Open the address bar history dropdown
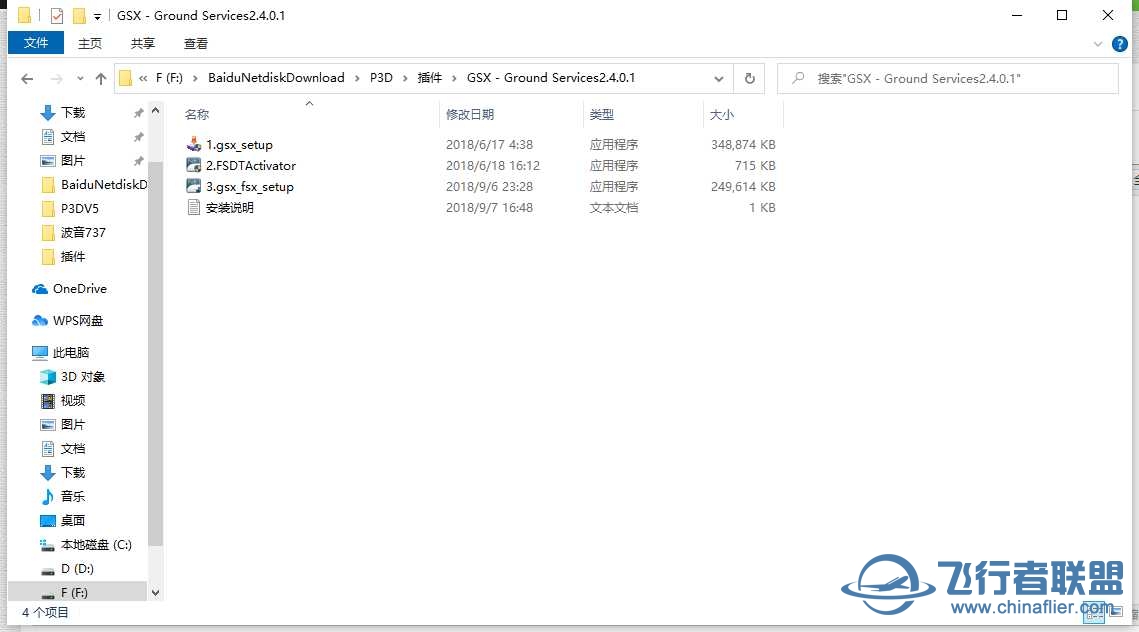 point(718,78)
